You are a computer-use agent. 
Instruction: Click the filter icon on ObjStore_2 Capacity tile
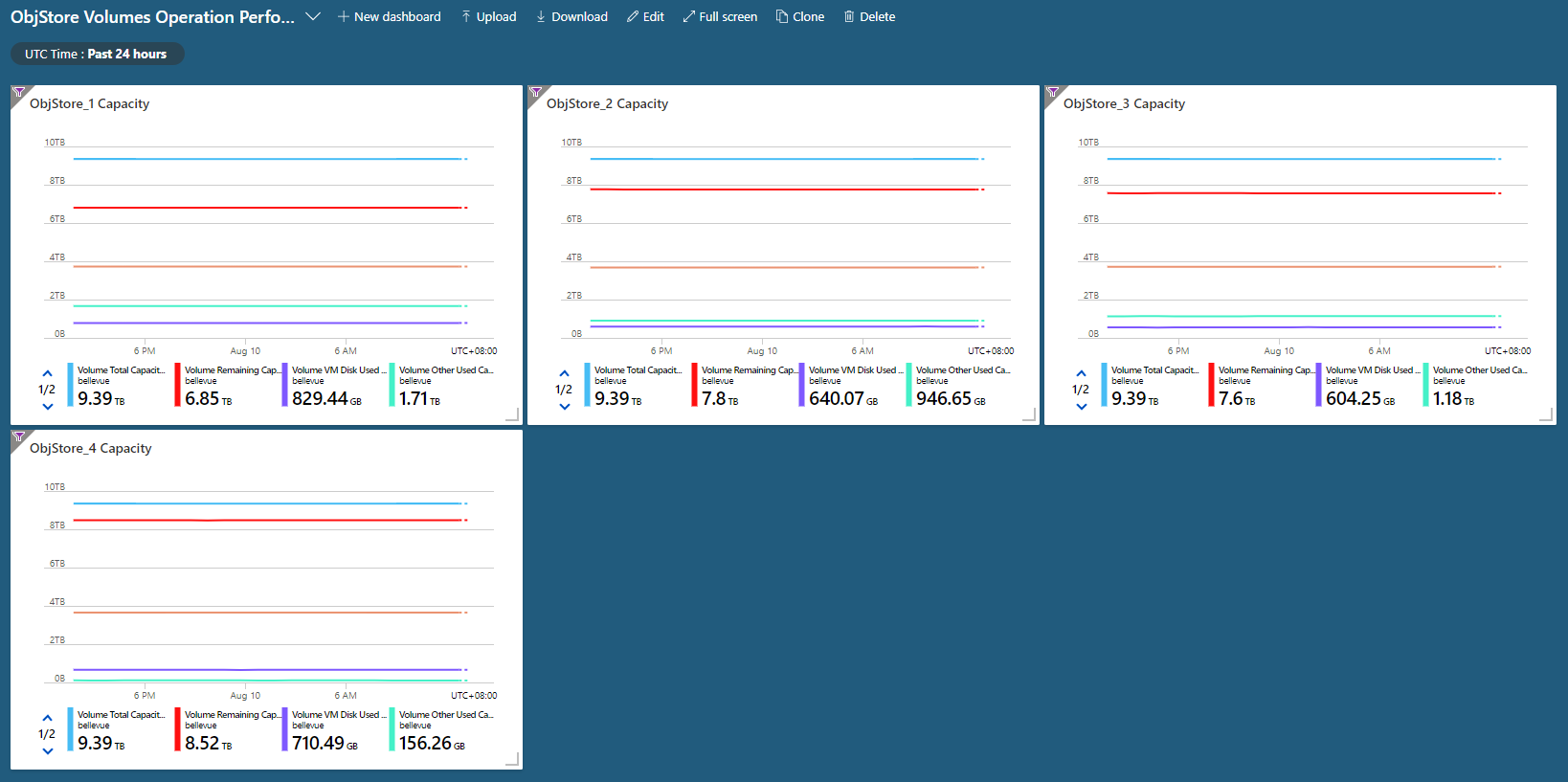pos(535,93)
